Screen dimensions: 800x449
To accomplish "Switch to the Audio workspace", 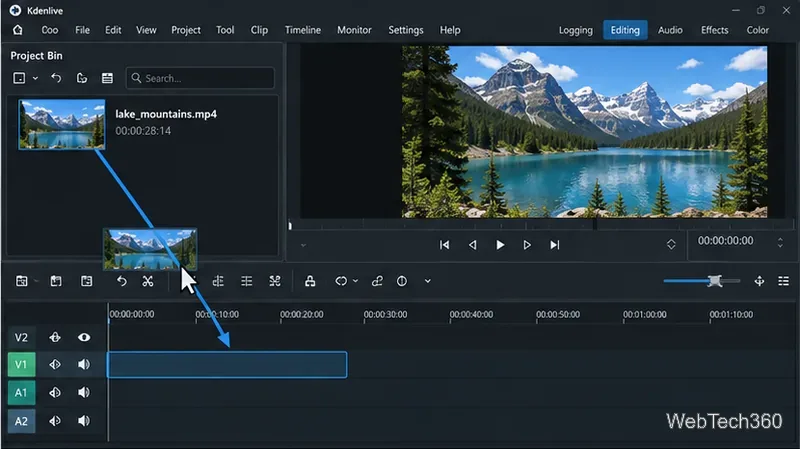I will coord(670,30).
